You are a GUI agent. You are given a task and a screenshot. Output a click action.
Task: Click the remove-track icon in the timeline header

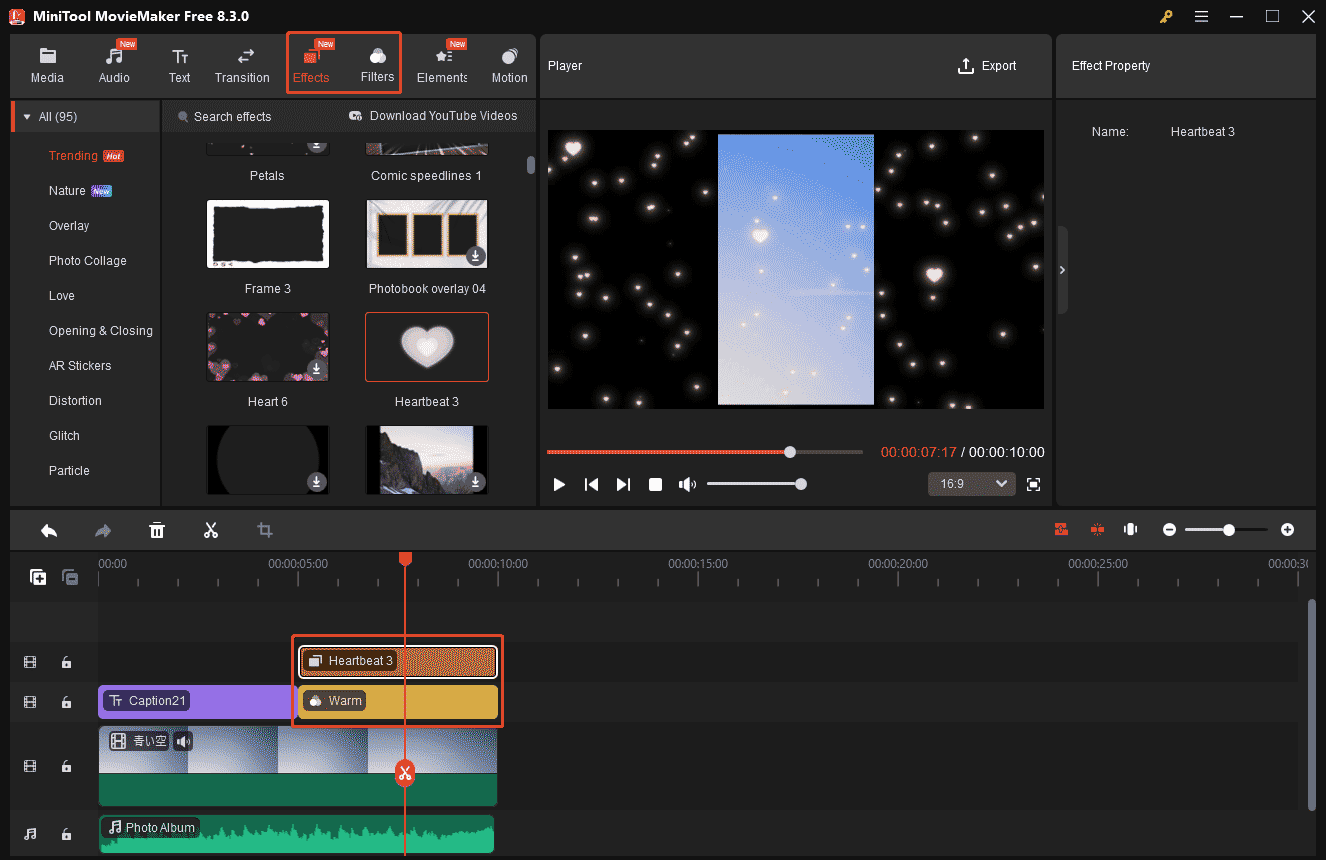pyautogui.click(x=70, y=577)
